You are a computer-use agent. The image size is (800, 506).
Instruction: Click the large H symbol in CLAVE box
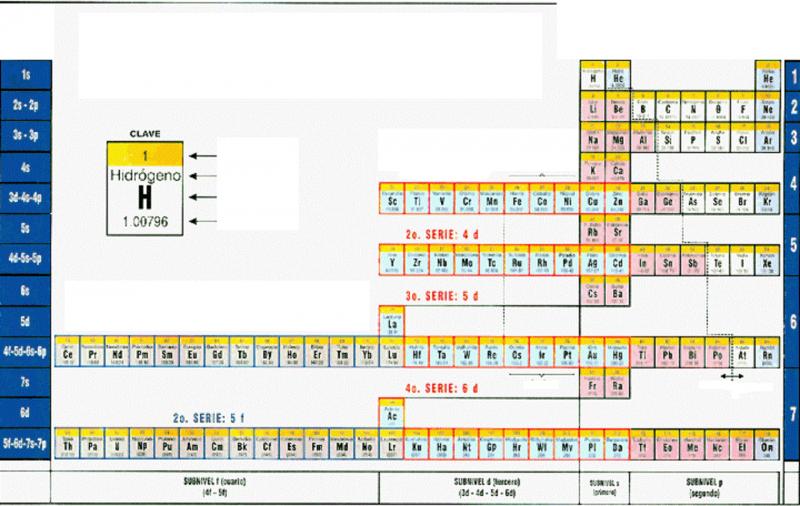click(145, 196)
